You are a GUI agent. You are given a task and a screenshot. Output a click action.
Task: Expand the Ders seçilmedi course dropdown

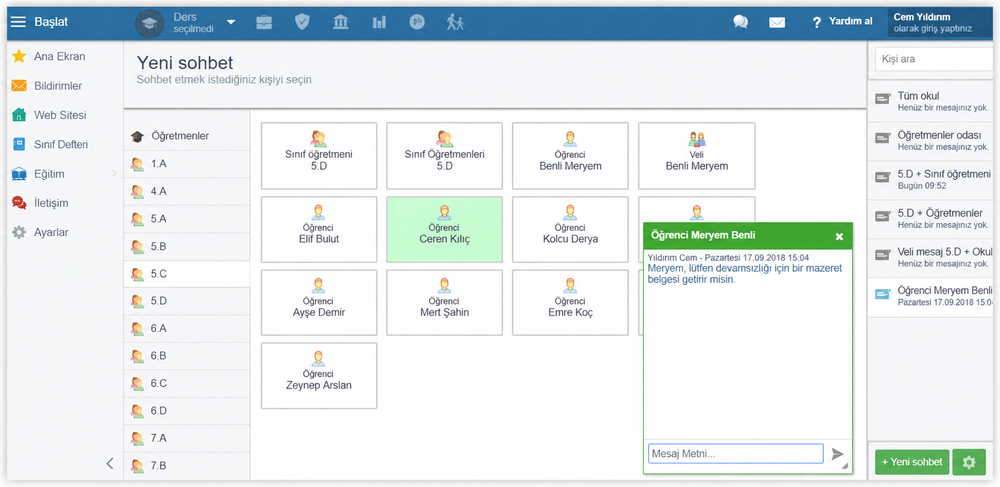click(231, 22)
